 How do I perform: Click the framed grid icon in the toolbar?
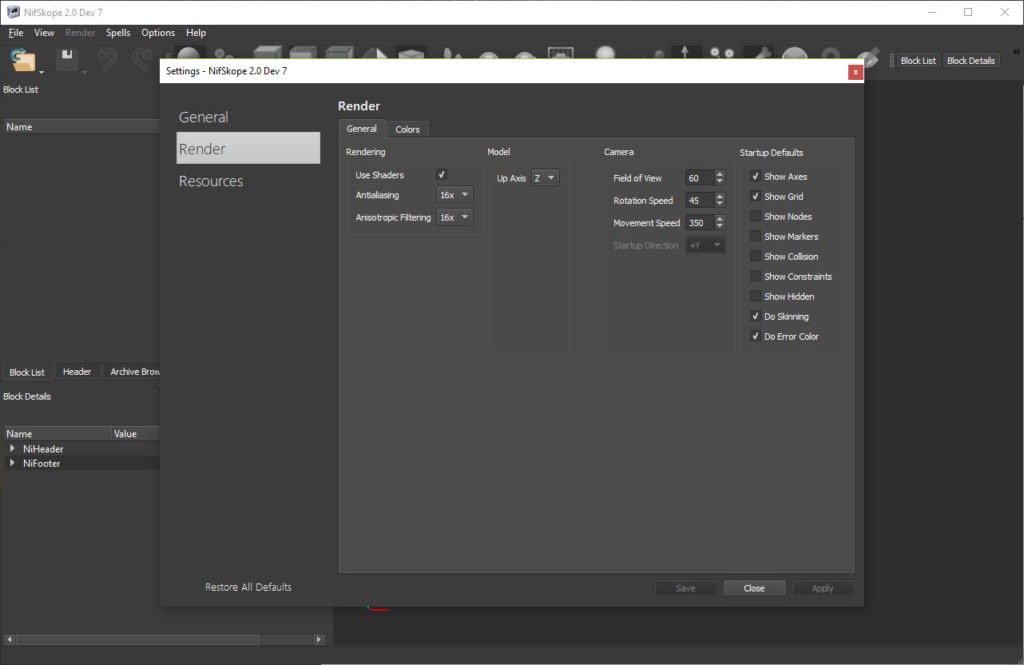560,53
